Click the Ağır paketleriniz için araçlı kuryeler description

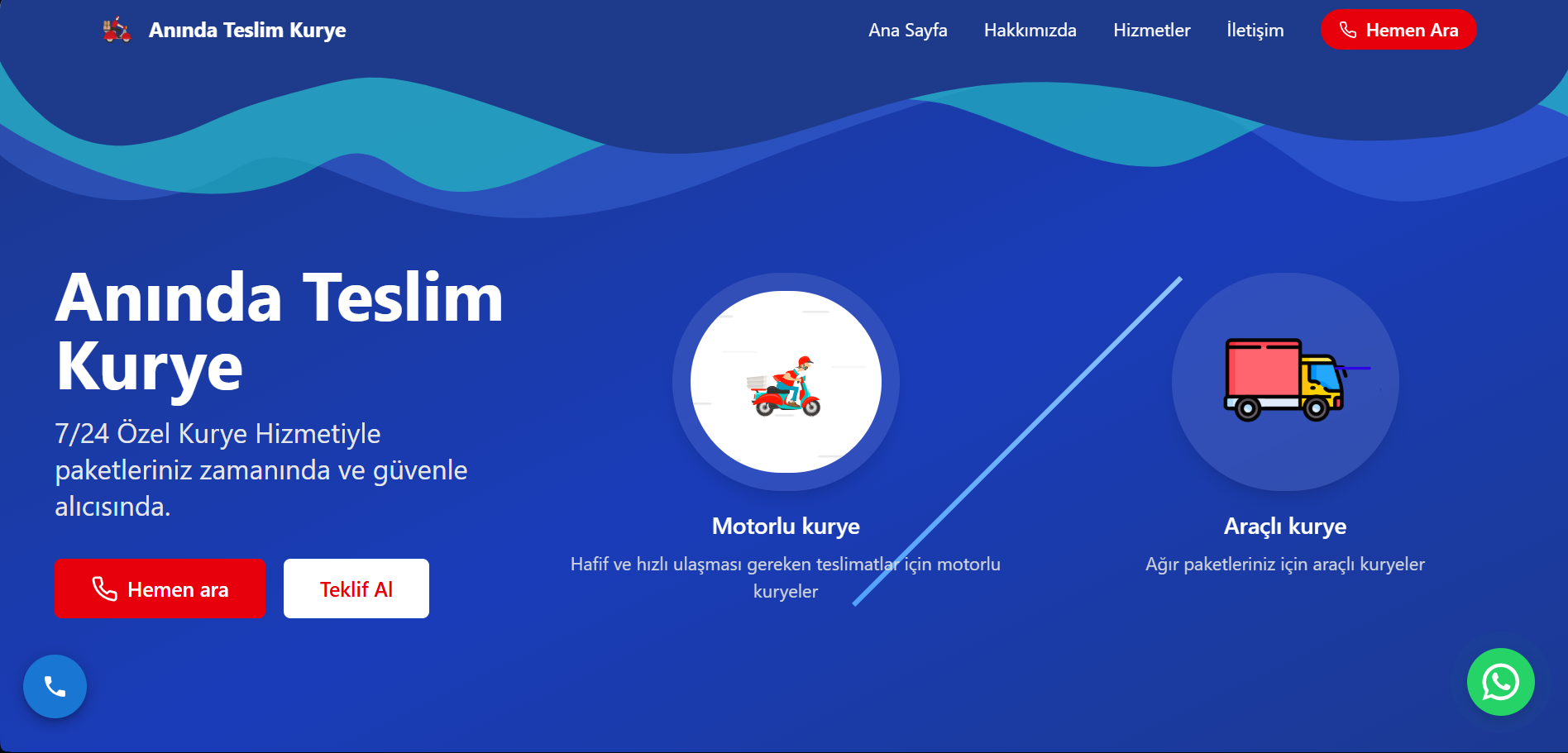click(x=1284, y=565)
